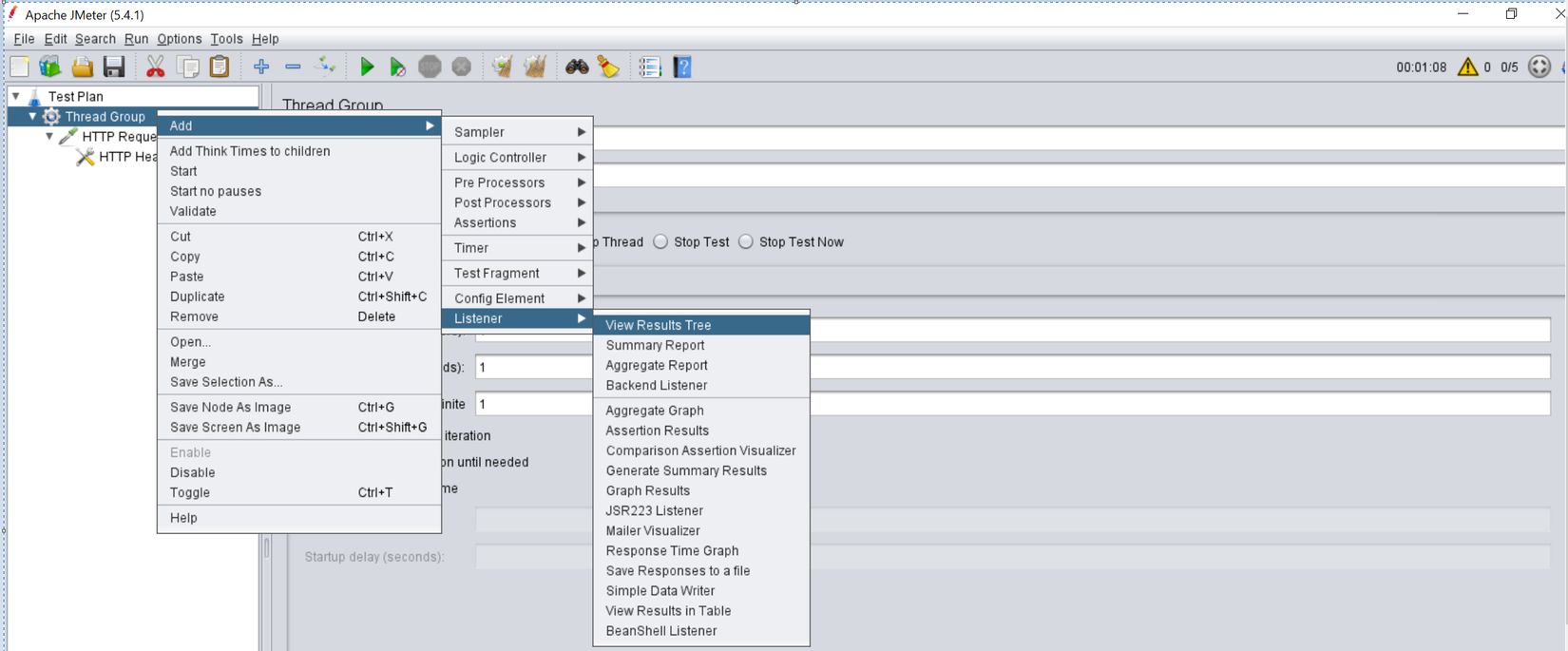Click the Open file folder icon
Image resolution: width=1568 pixels, height=651 pixels.
coord(83,67)
